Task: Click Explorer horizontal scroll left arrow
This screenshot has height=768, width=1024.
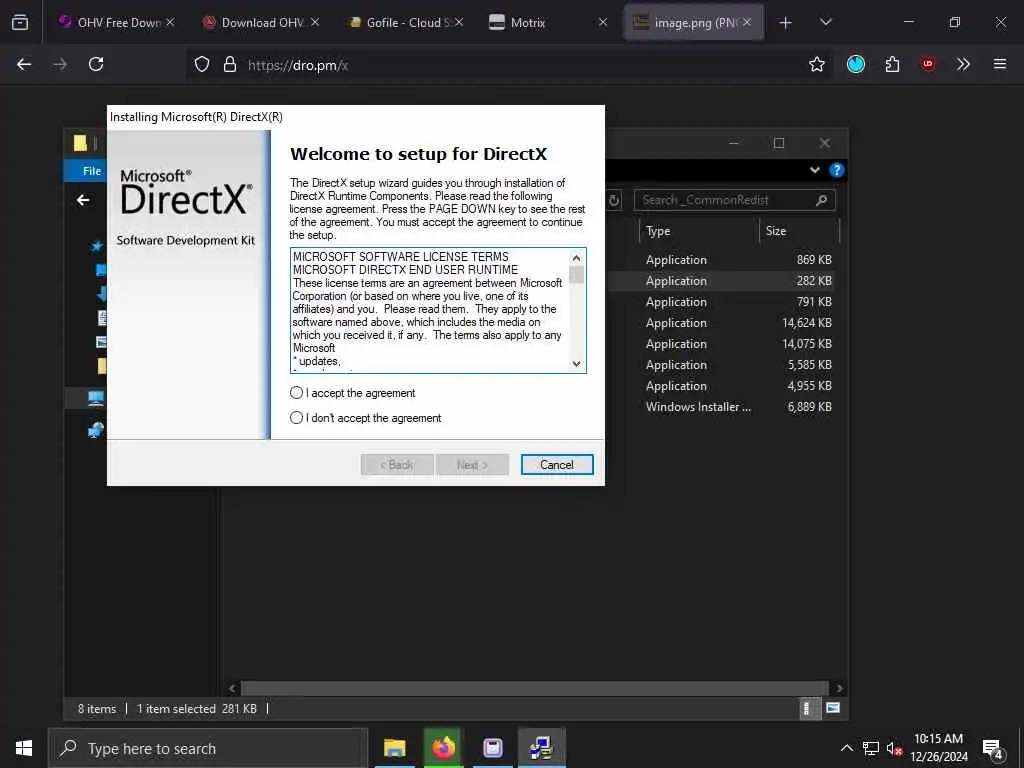Action: click(x=232, y=688)
